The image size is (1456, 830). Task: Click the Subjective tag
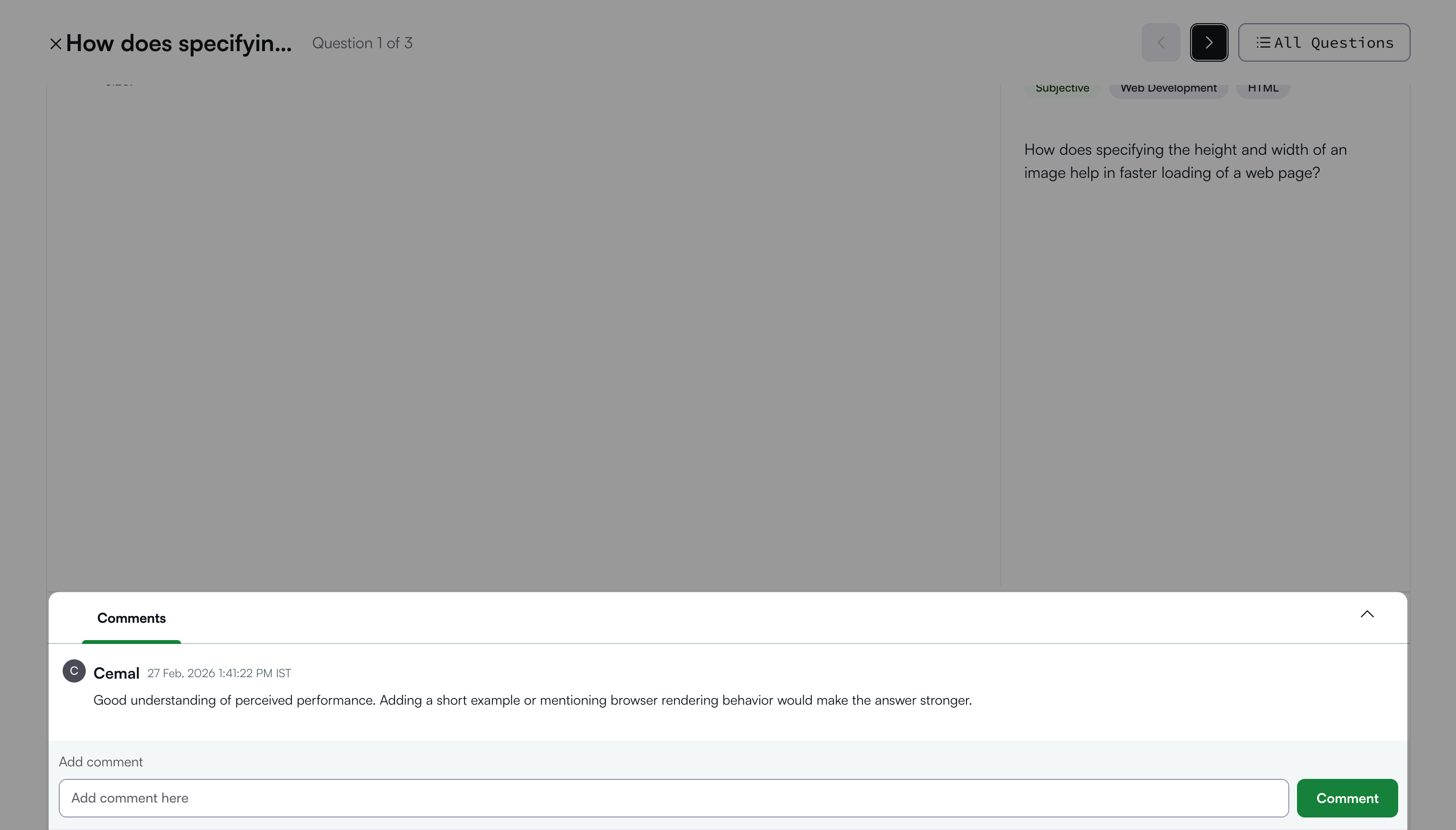tap(1062, 88)
